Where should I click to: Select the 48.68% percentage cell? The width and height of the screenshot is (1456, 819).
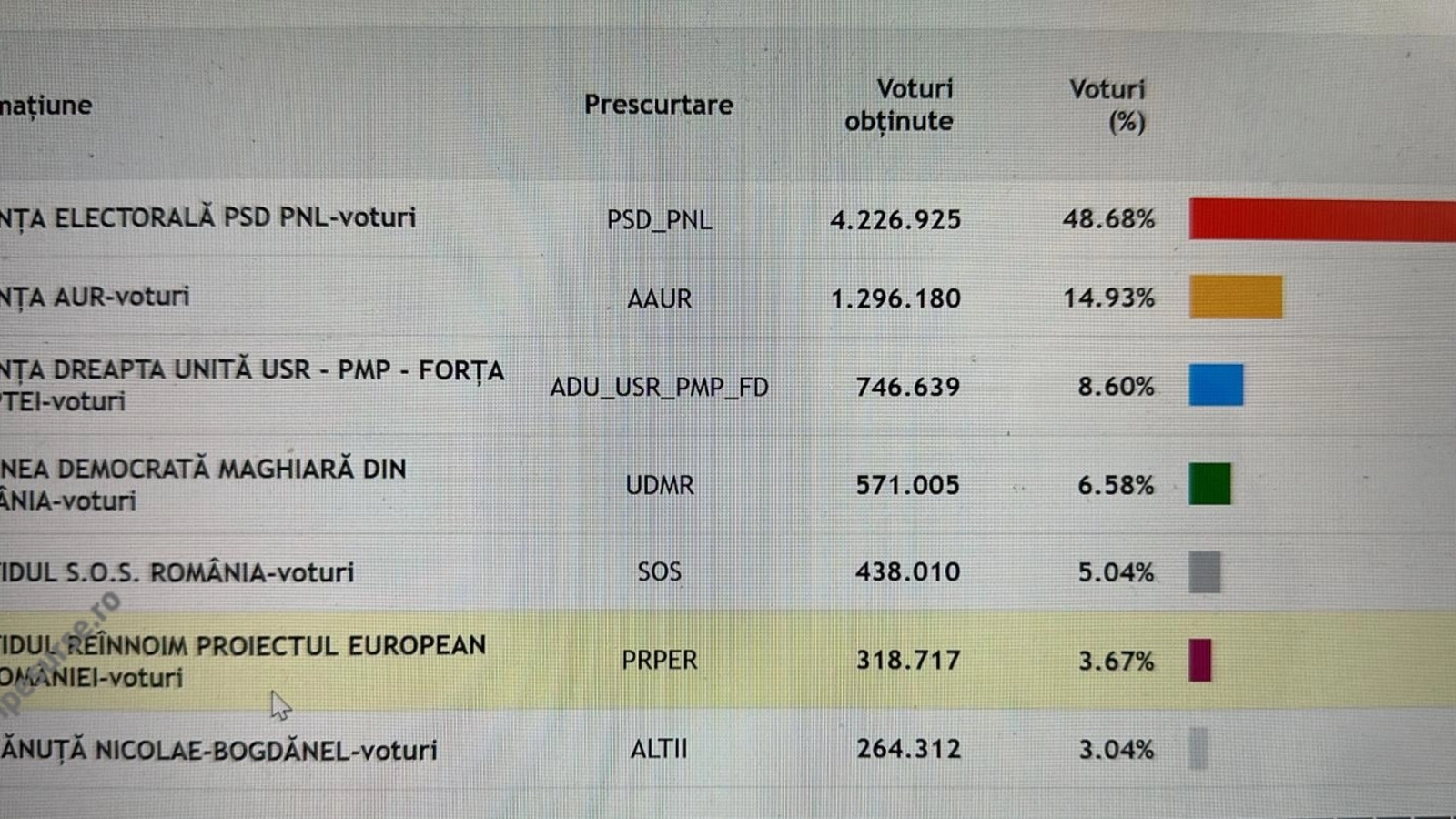click(x=1108, y=219)
